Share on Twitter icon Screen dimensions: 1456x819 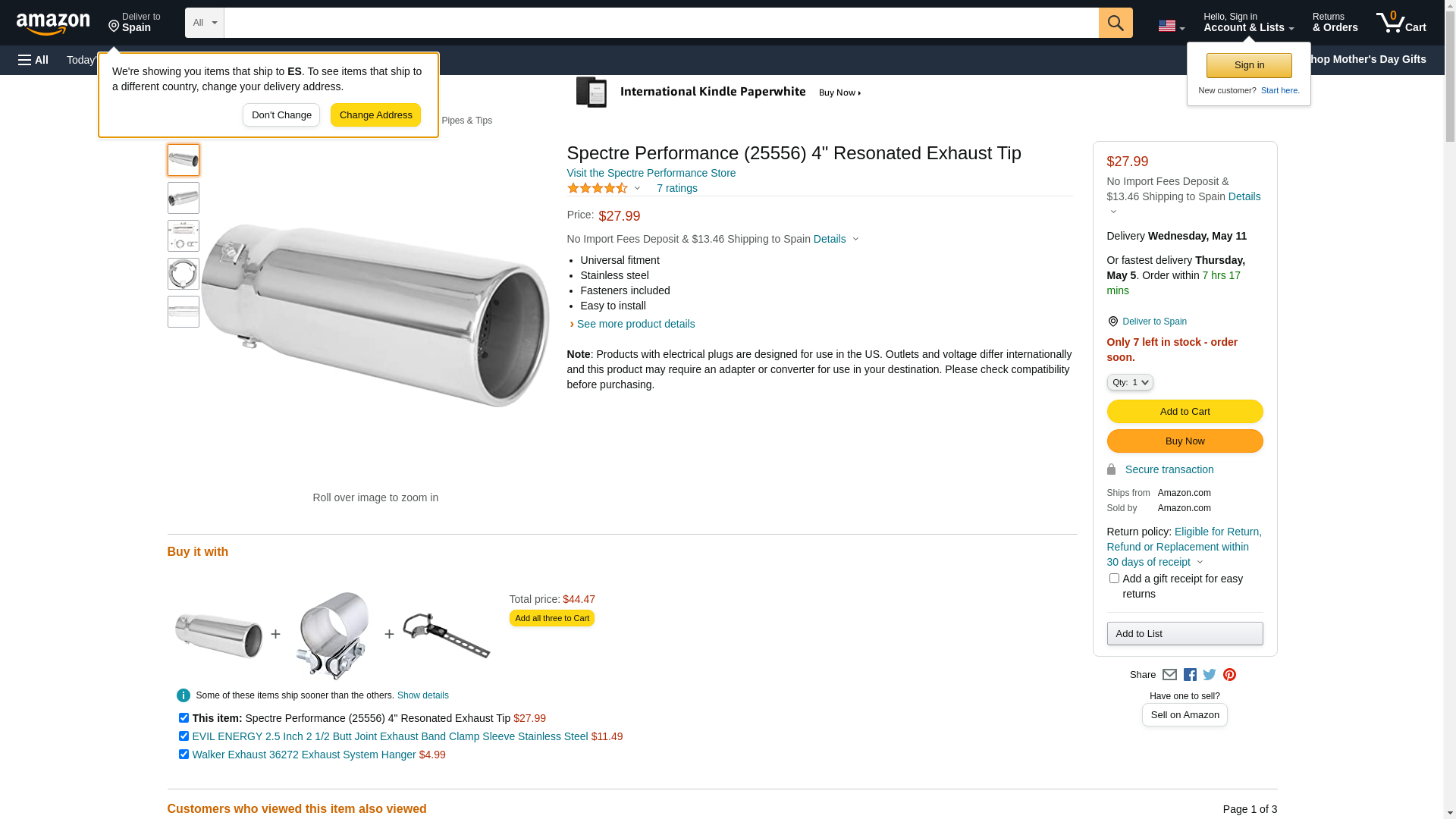[x=1210, y=675]
